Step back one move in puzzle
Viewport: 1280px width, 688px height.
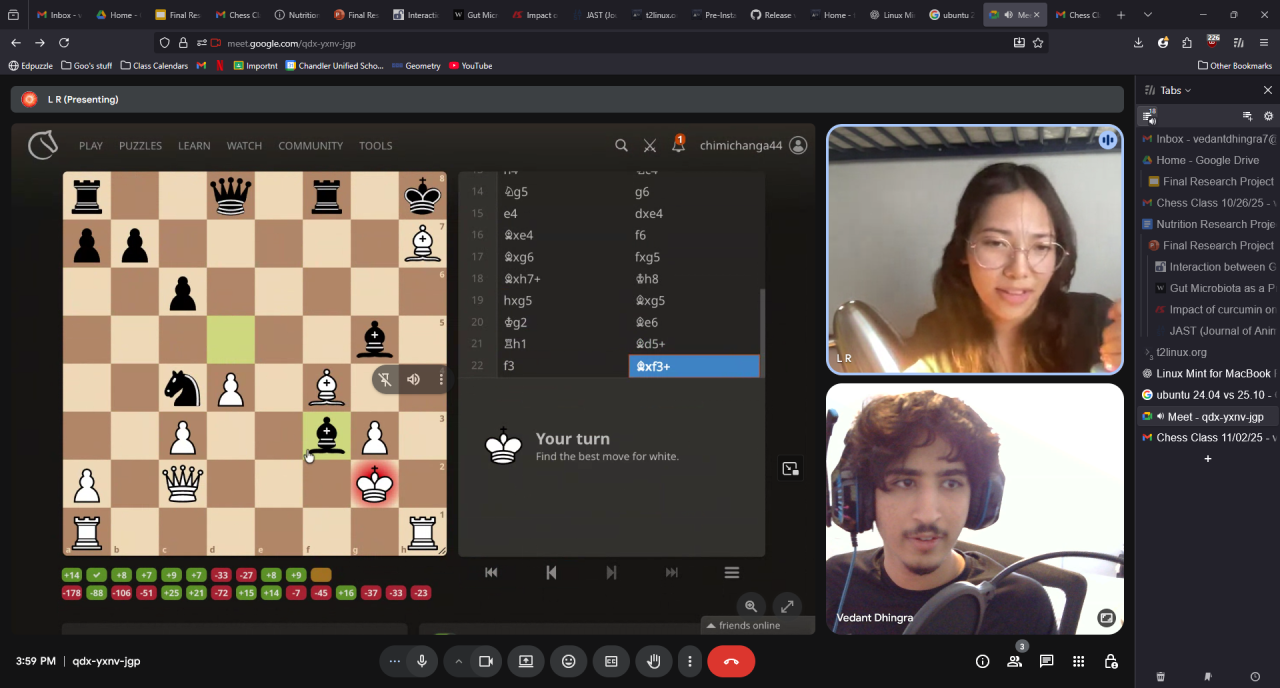[x=551, y=572]
